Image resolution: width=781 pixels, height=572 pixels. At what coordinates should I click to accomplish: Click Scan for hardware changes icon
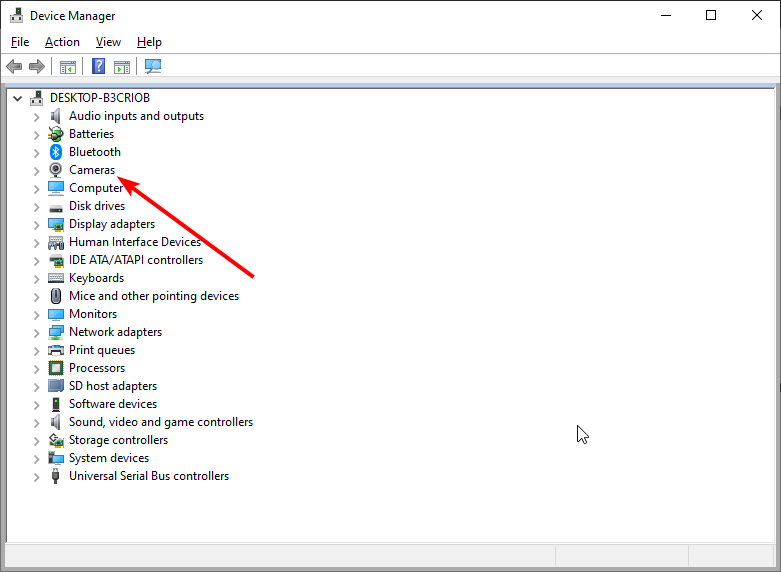153,66
